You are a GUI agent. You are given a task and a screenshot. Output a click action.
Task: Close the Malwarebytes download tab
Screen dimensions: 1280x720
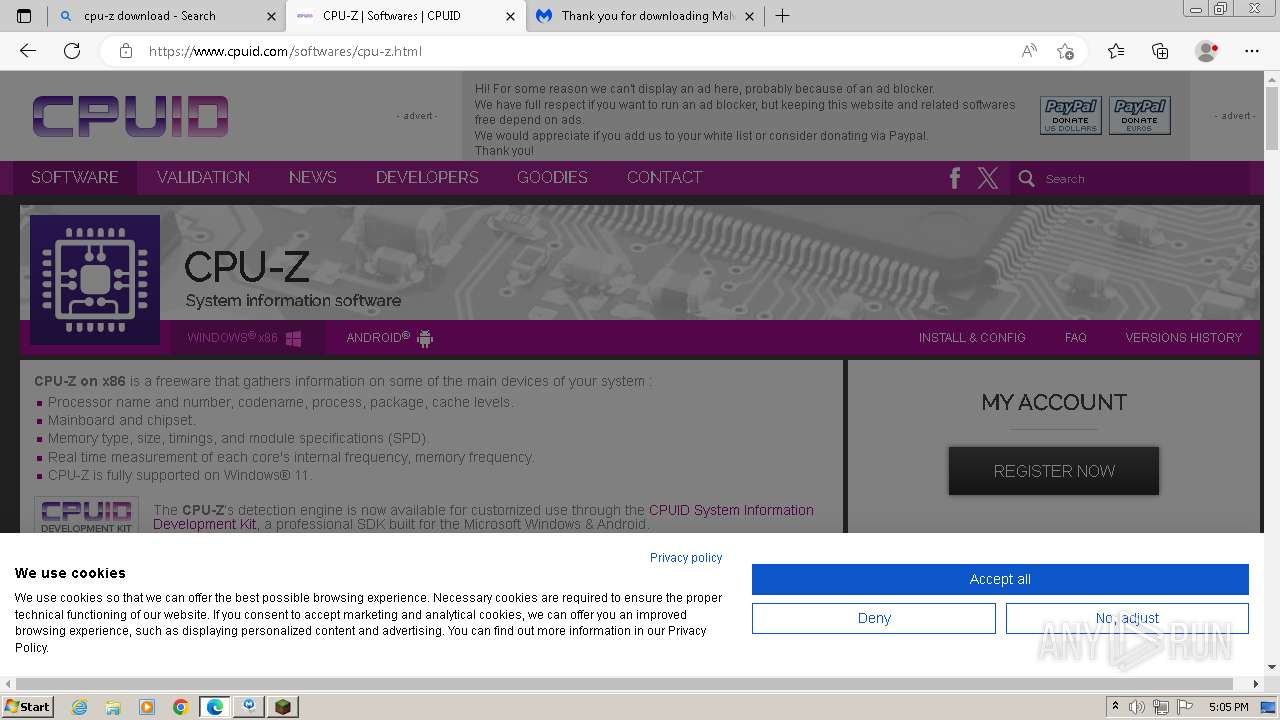(749, 16)
